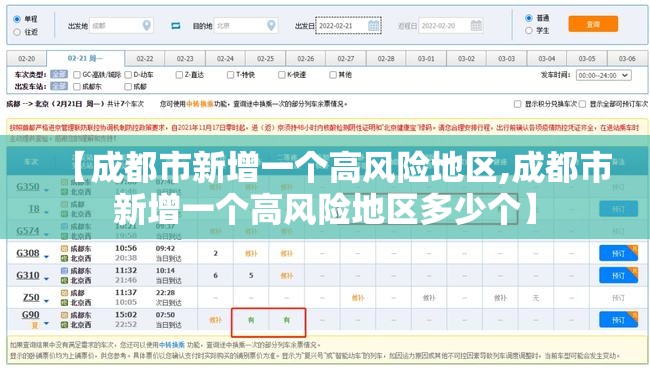Click 出发地 input field
This screenshot has height=374, width=650.
point(121,26)
